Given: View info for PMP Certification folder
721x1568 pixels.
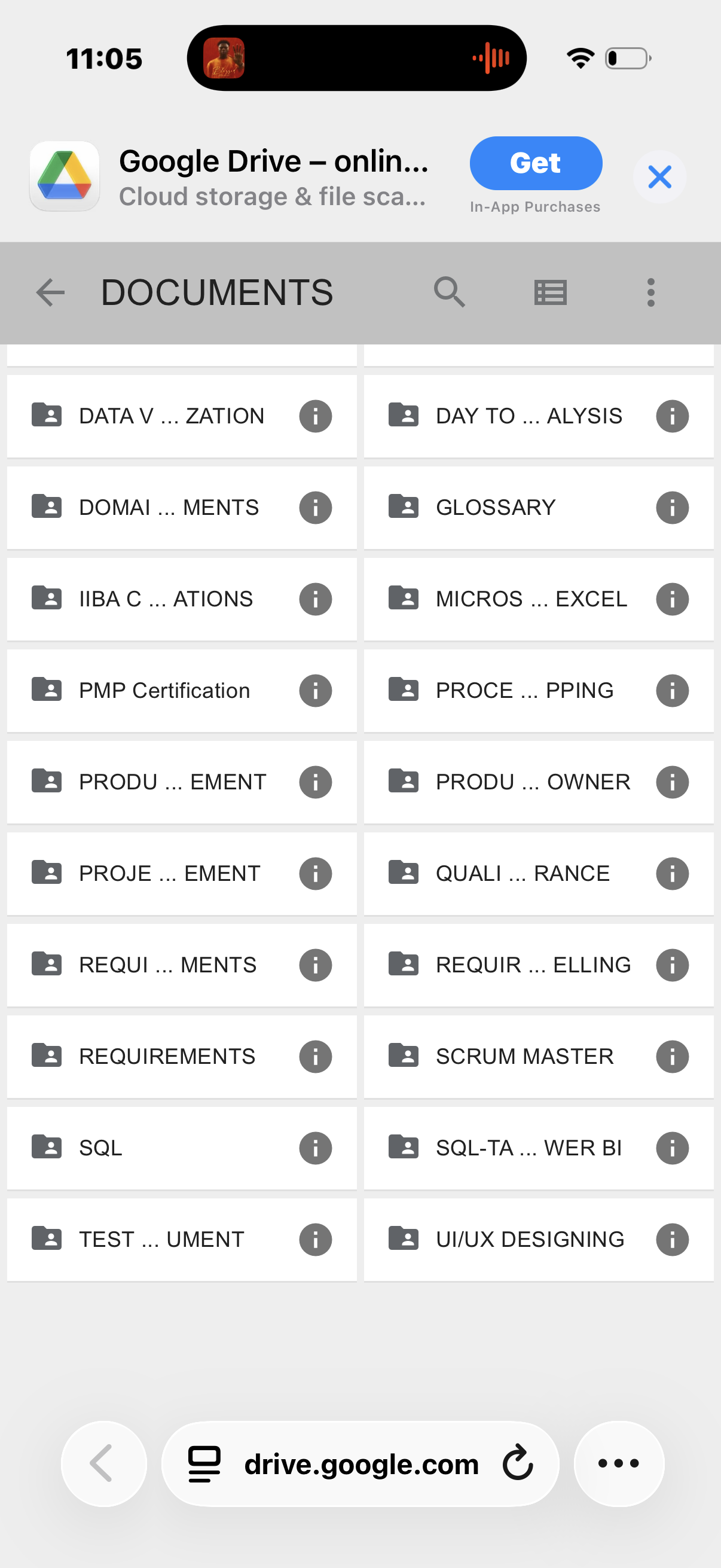Looking at the screenshot, I should 315,691.
